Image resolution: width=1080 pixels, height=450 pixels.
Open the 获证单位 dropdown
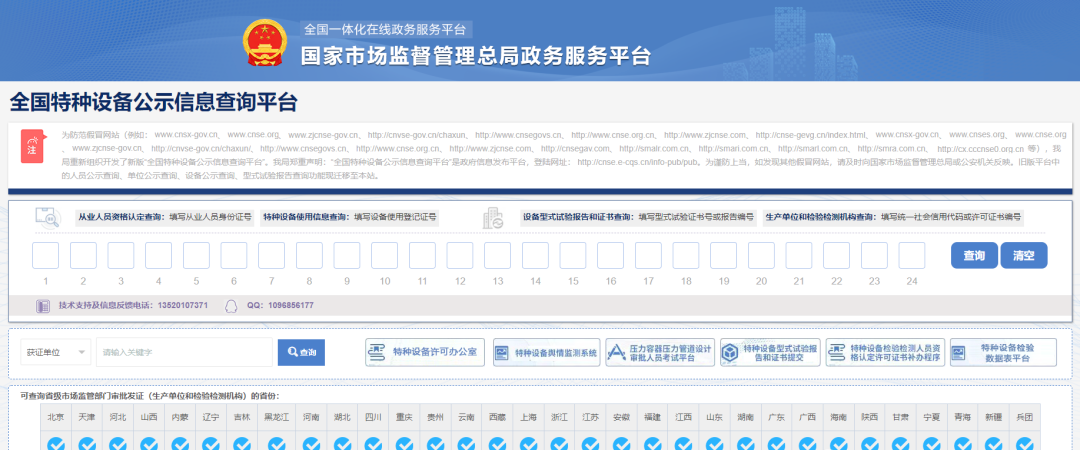pos(56,352)
